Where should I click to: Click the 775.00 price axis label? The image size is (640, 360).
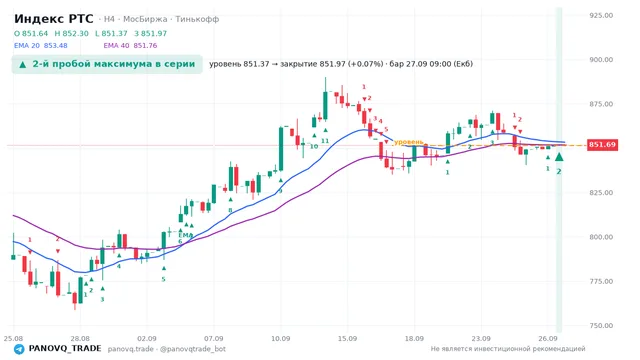[601, 282]
